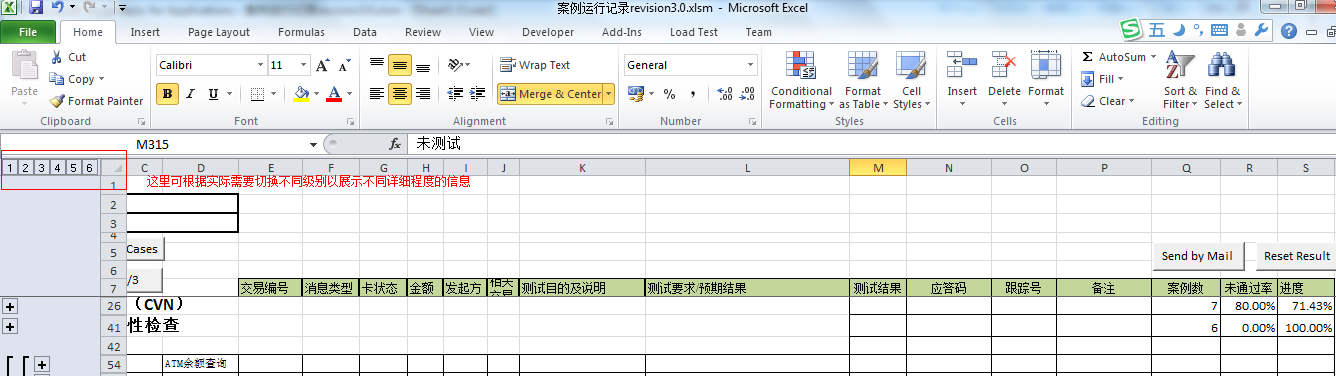Apply the red font color

coord(333,94)
